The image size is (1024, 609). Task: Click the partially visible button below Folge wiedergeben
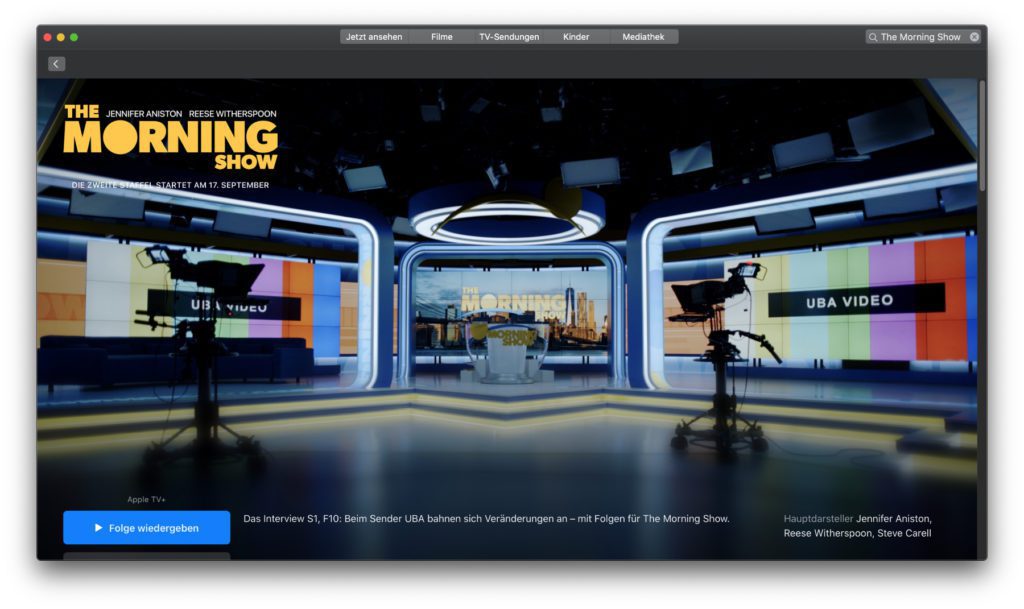pyautogui.click(x=146, y=556)
